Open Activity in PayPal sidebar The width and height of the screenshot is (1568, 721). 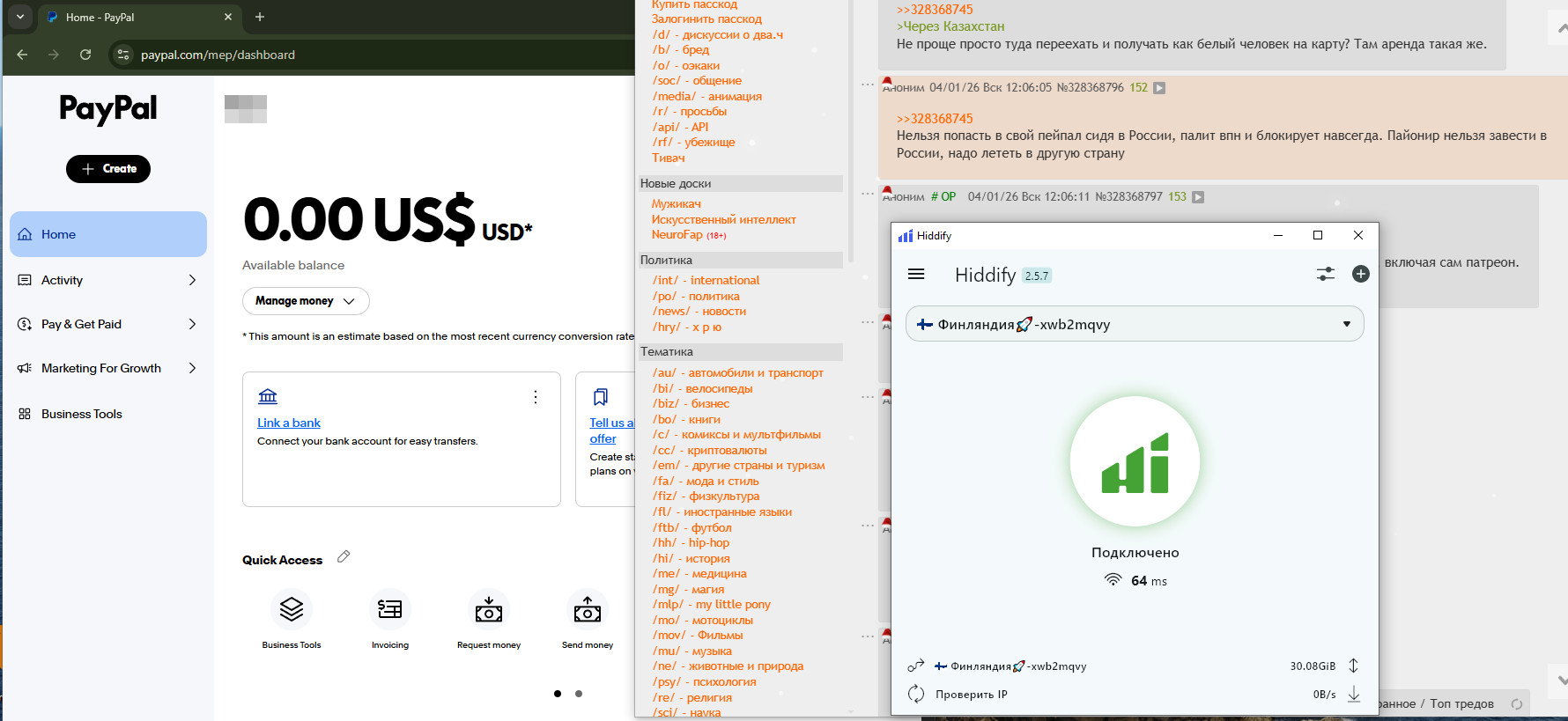tap(108, 280)
